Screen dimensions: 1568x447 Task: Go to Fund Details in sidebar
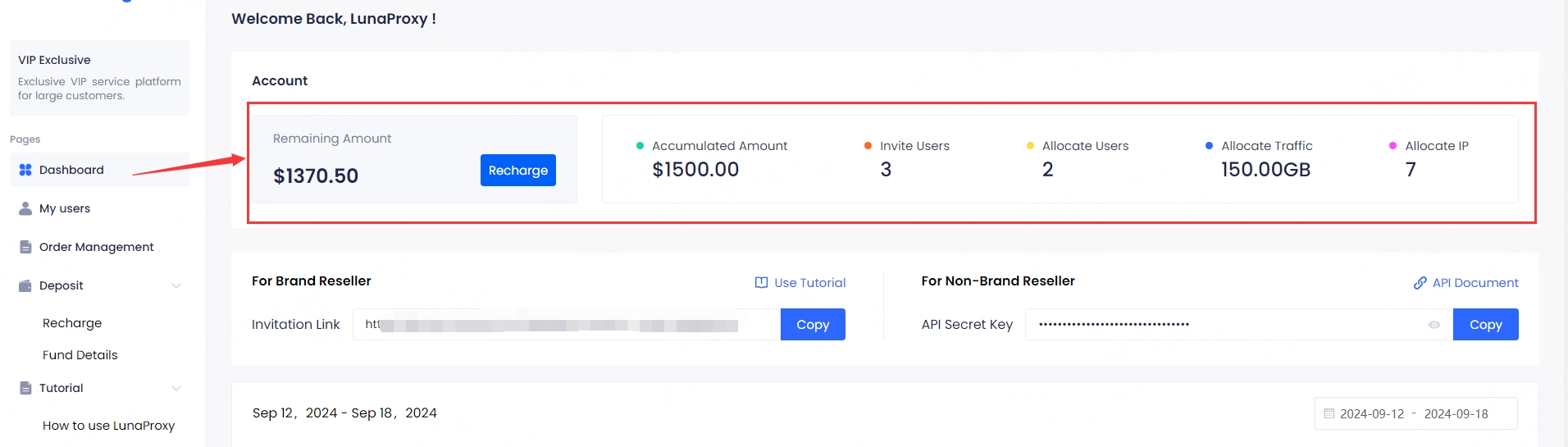coord(80,355)
